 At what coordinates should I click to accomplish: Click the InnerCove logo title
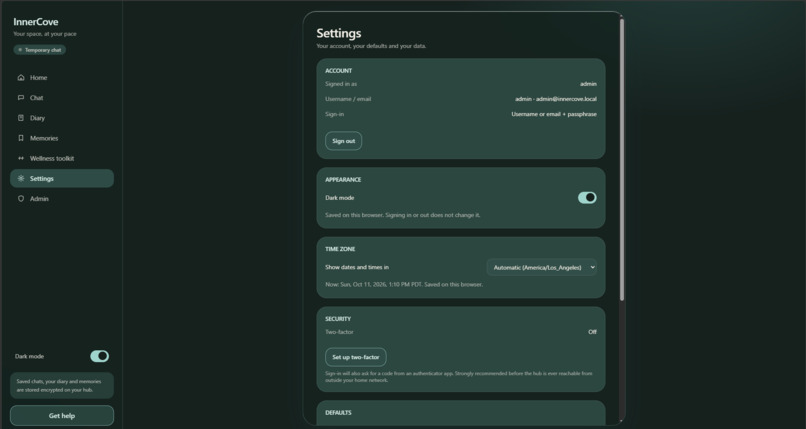(35, 22)
